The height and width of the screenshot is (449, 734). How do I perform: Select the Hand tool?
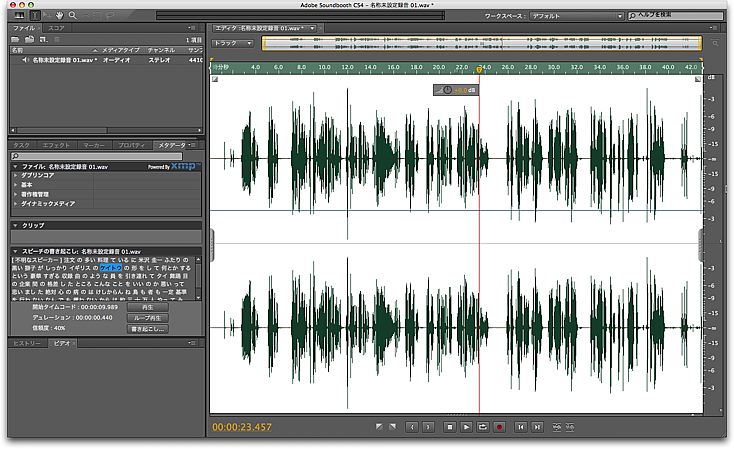click(x=58, y=16)
